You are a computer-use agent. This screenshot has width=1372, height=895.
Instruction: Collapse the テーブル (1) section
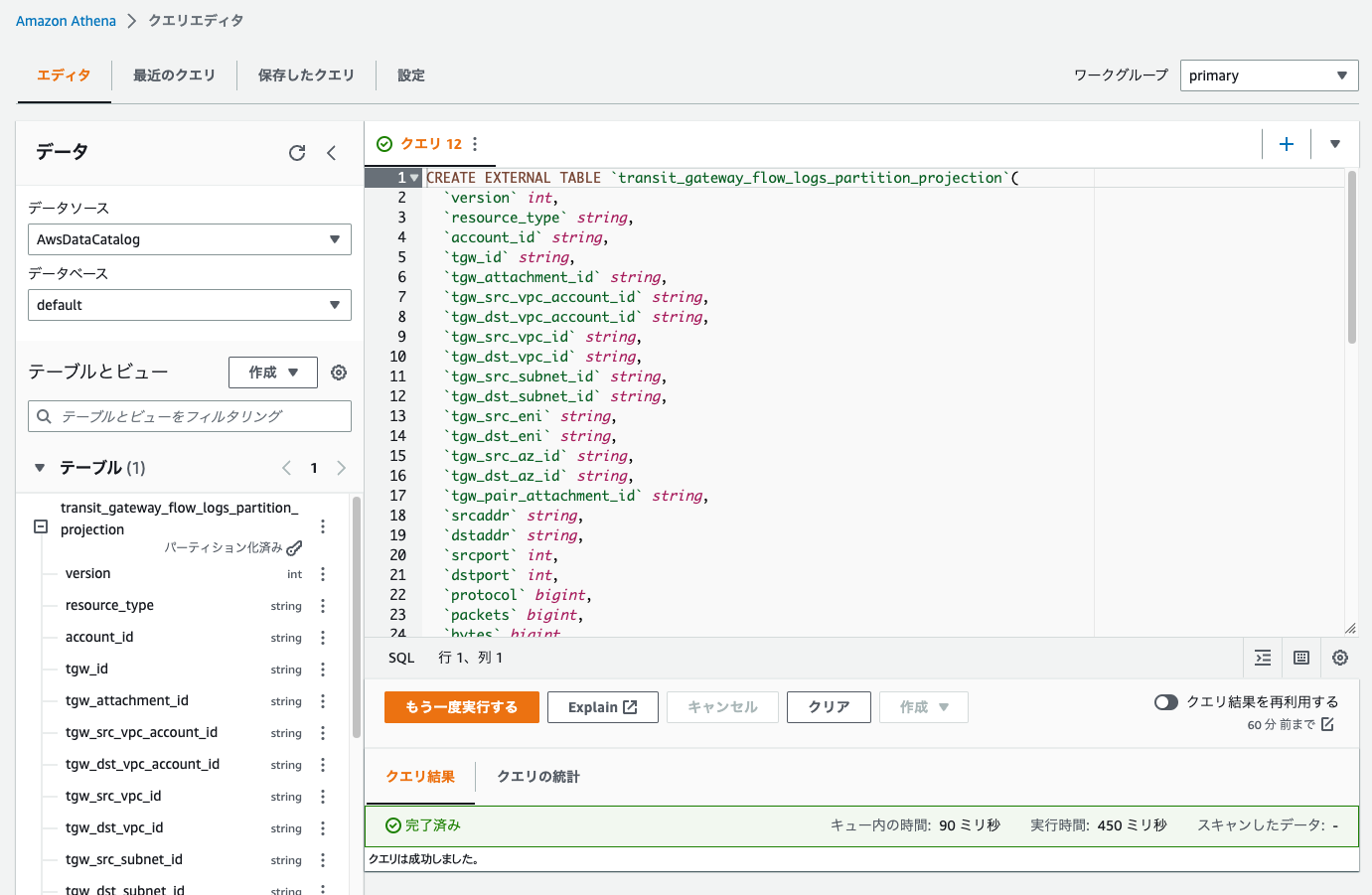[40, 468]
